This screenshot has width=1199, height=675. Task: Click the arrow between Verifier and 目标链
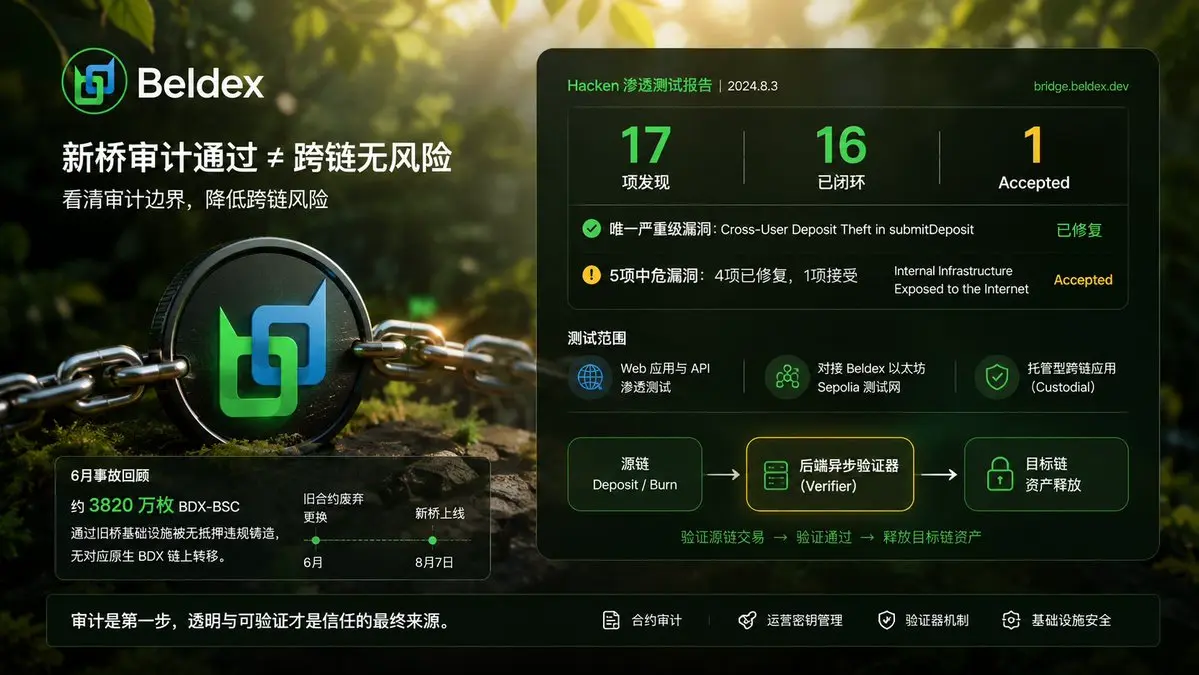point(939,475)
